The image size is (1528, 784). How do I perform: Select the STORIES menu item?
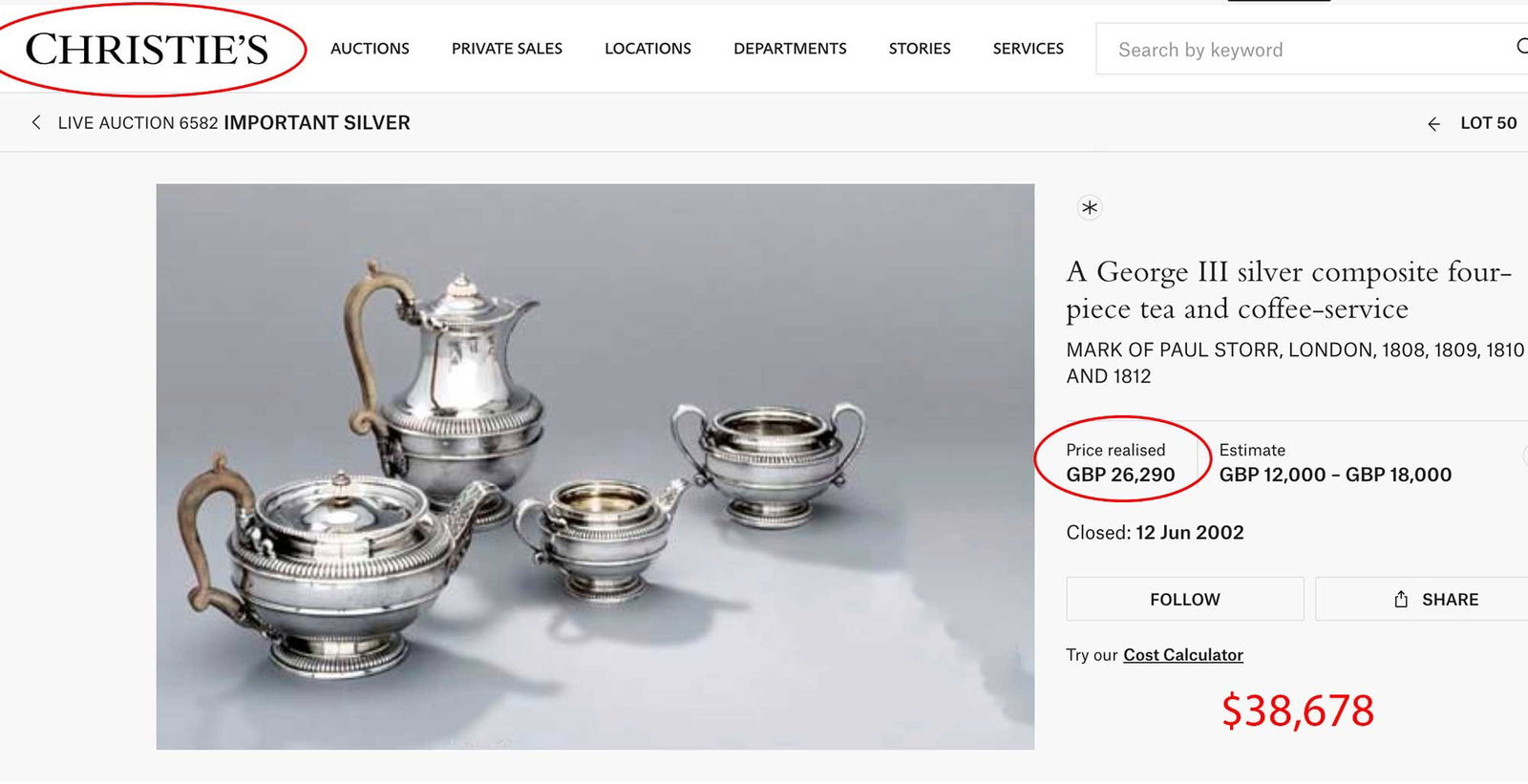(x=919, y=49)
